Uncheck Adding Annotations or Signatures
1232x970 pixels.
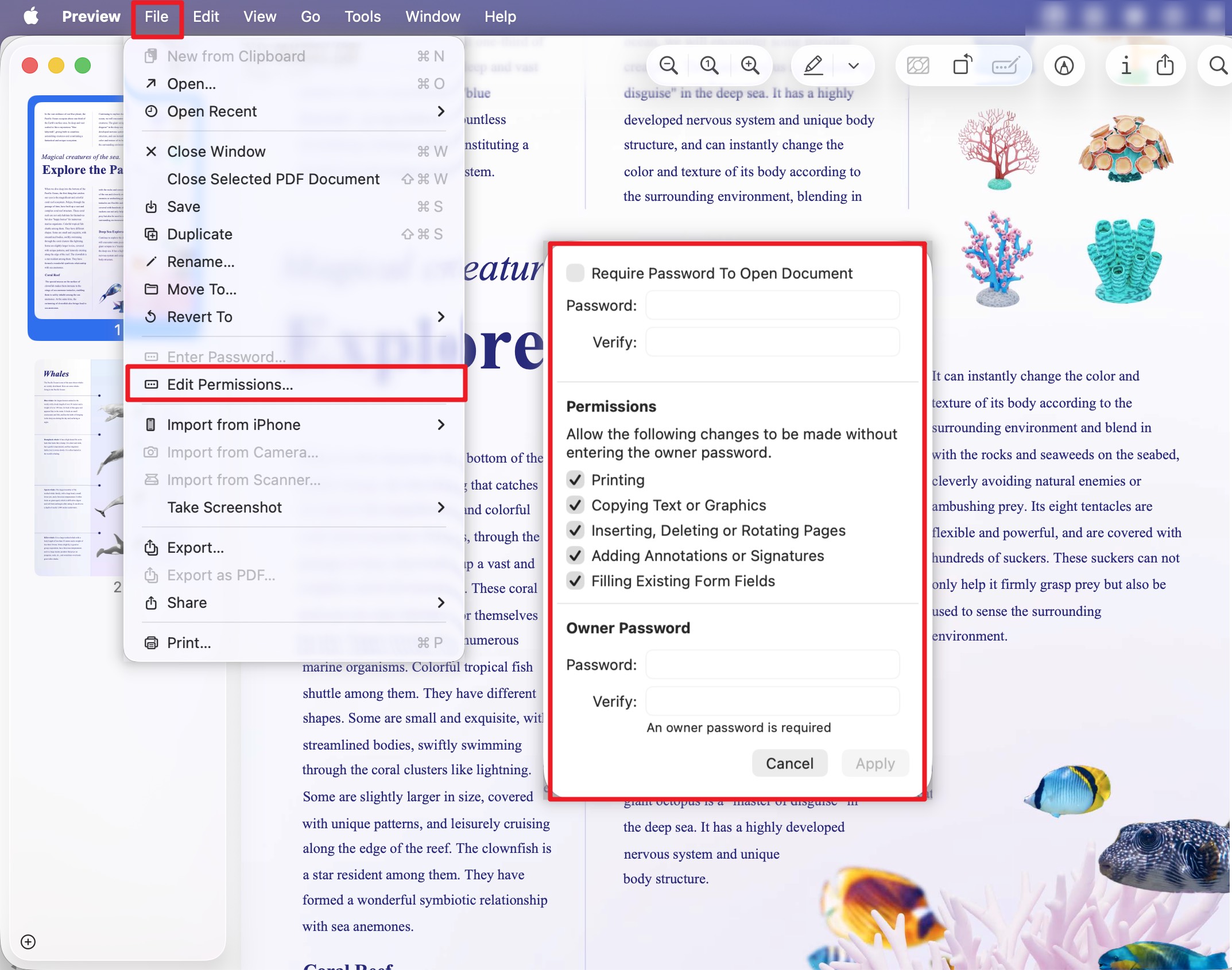click(575, 556)
